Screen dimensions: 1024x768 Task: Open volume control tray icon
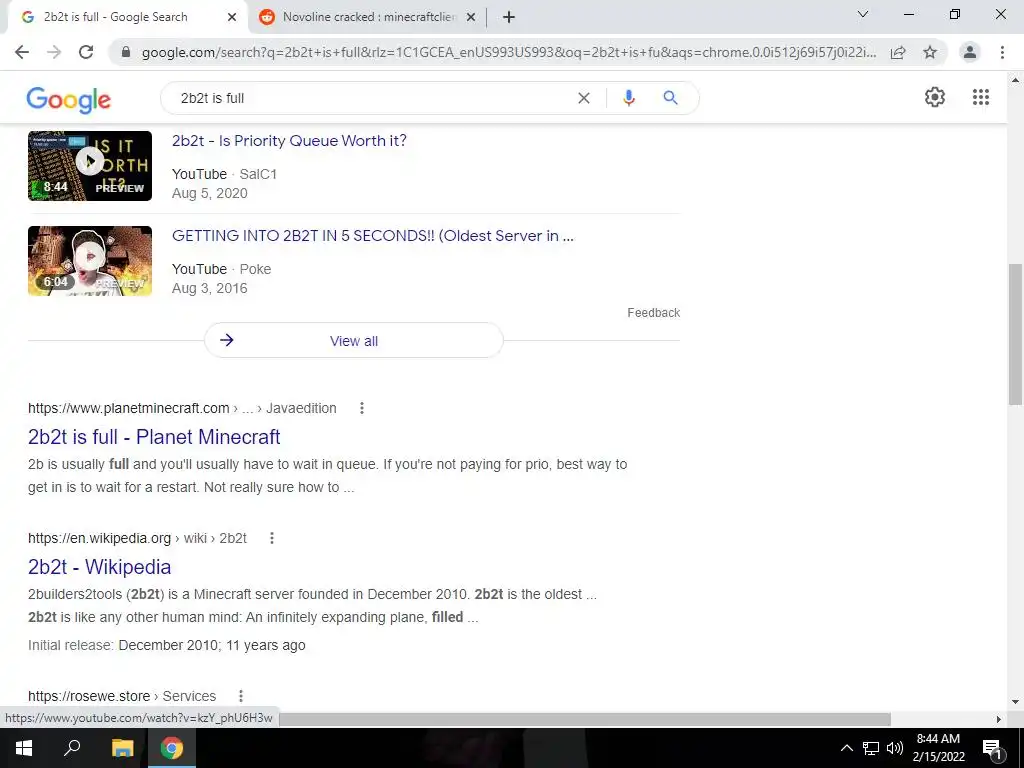click(x=895, y=748)
